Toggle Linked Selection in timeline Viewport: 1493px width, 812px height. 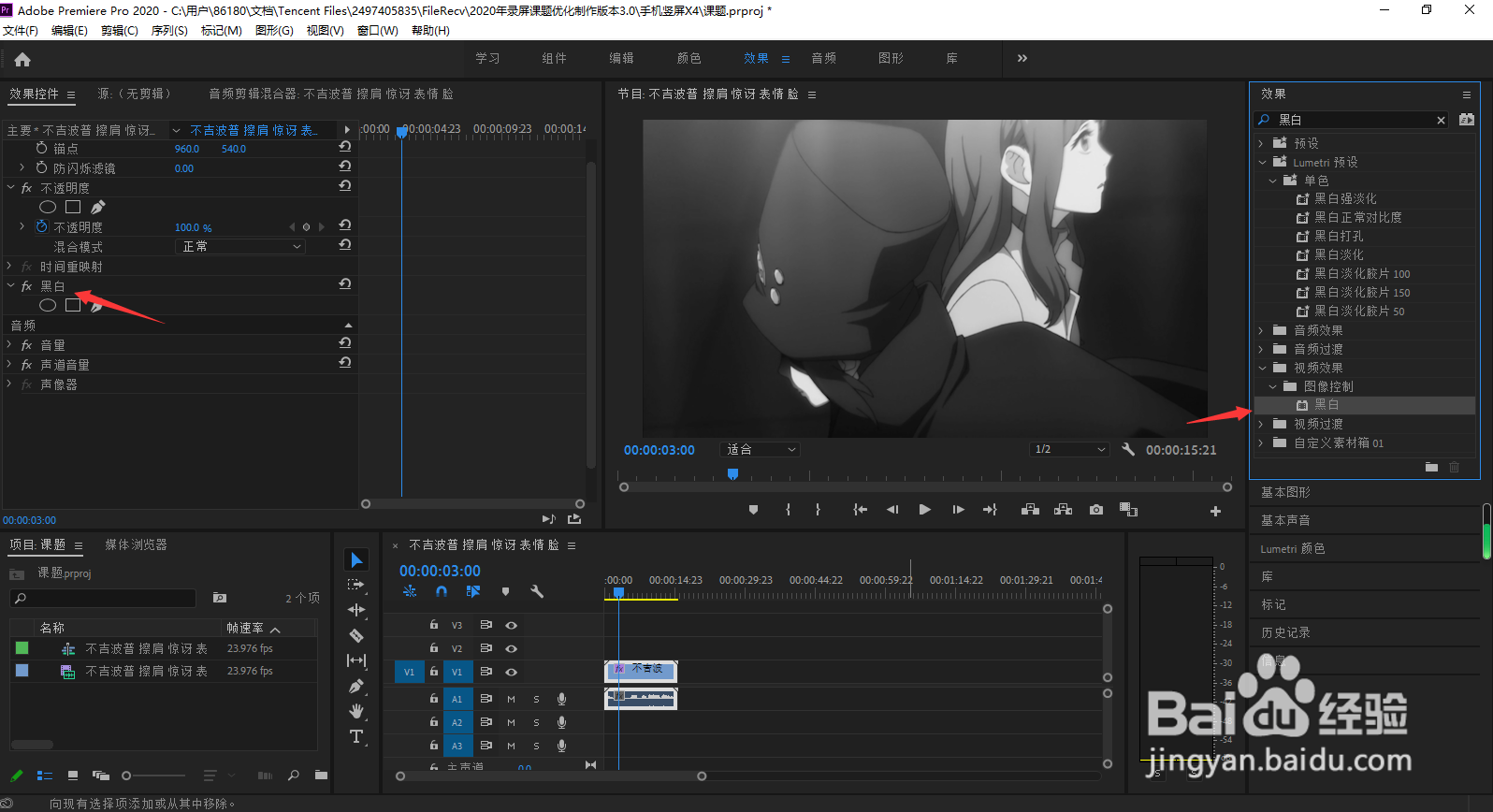click(473, 591)
